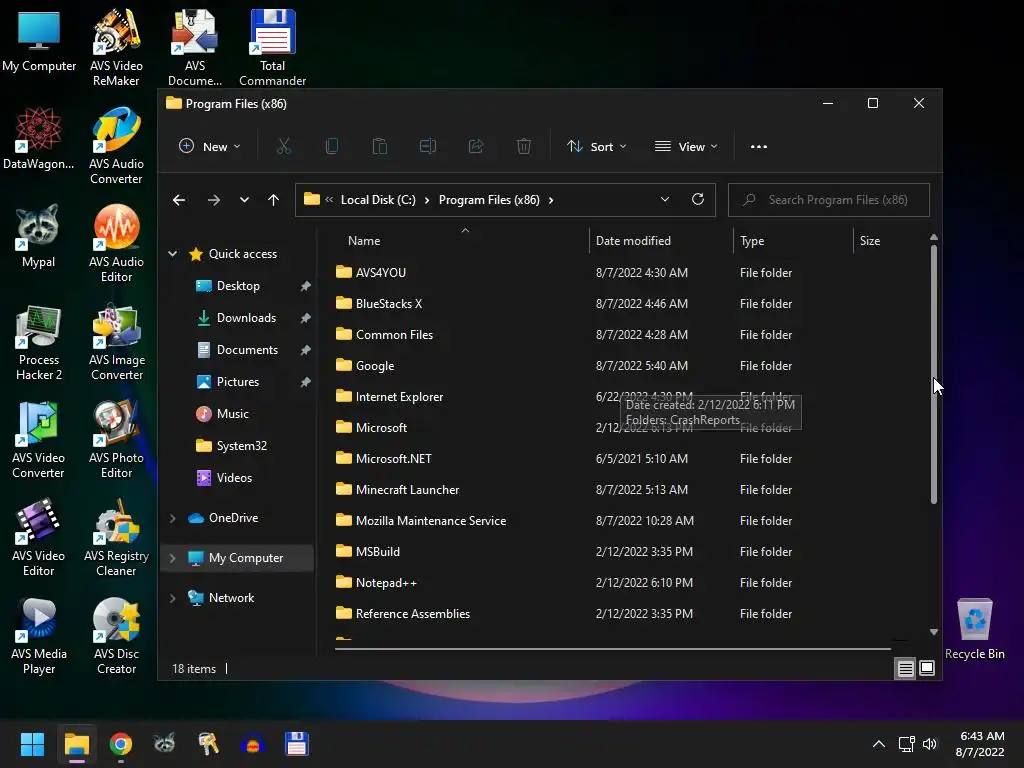Select the Recycle Bin desktop icon
Image resolution: width=1024 pixels, height=768 pixels.
coord(974,628)
